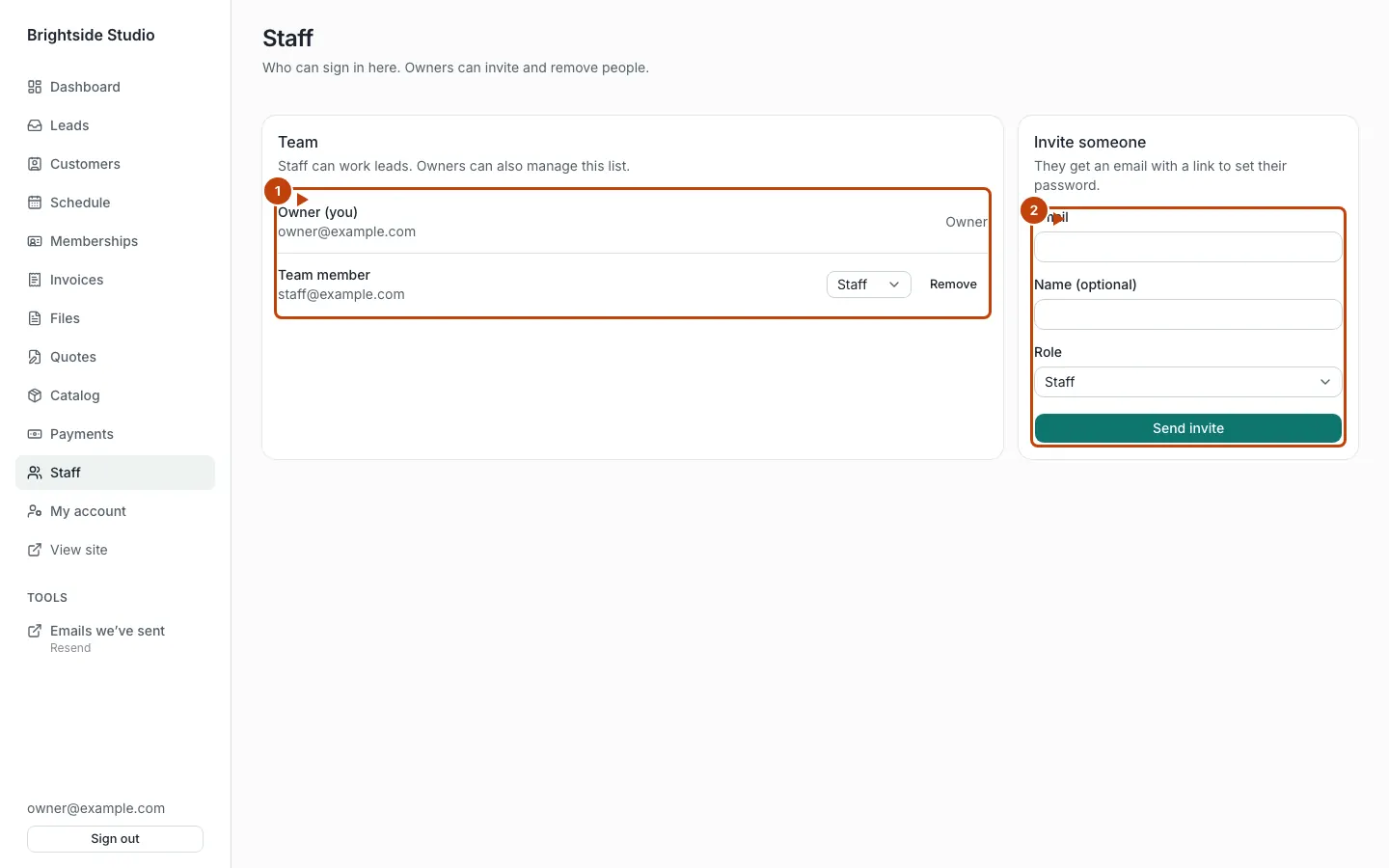Image resolution: width=1389 pixels, height=868 pixels.
Task: Open My account settings
Action: (x=115, y=511)
